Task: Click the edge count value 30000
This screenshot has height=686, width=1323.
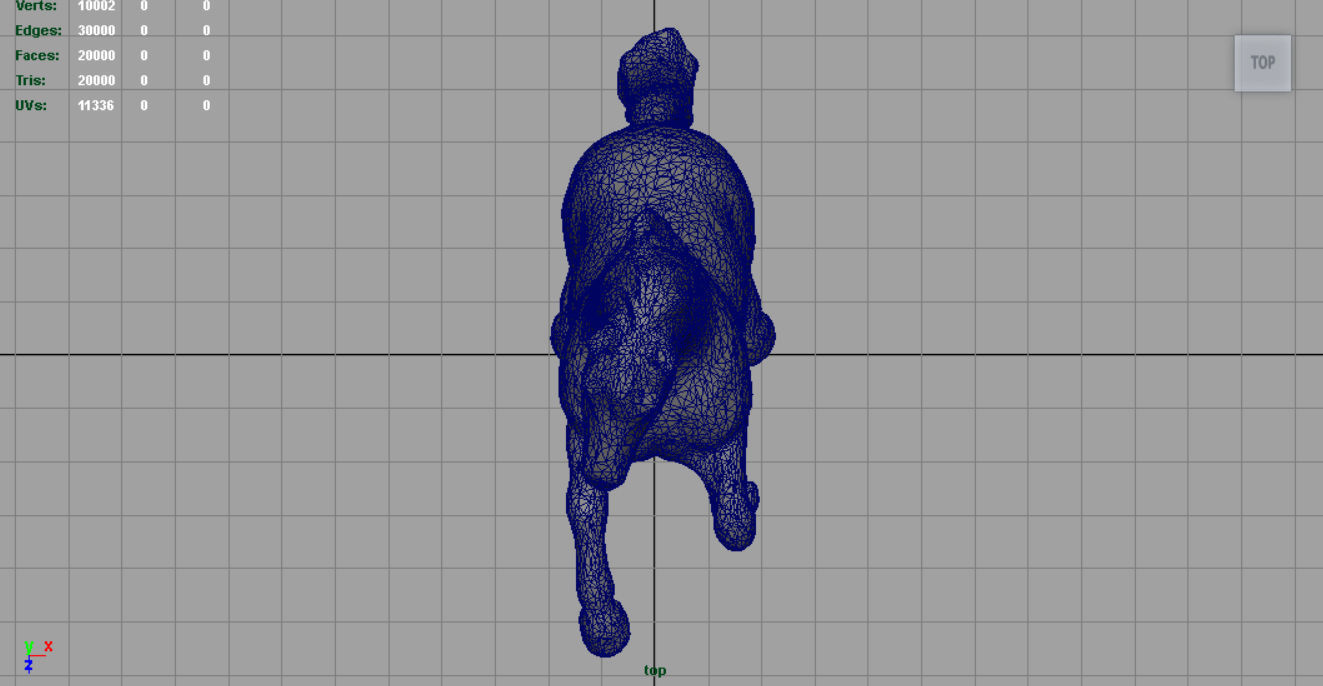Action: click(x=96, y=31)
